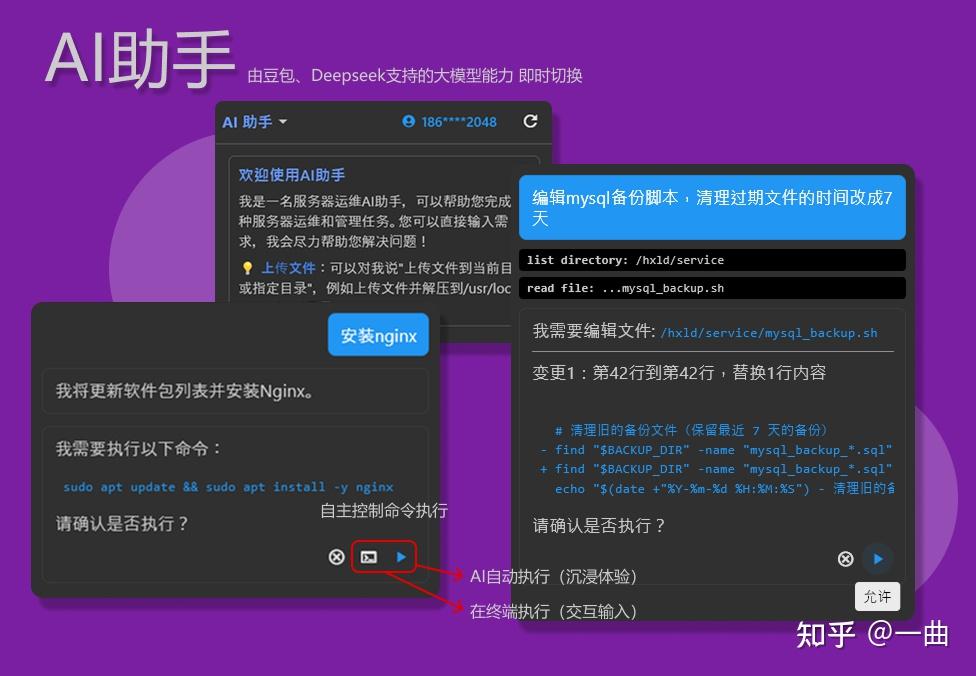Click the added find line in diff
Viewport: 976px width, 676px height.
716,469
